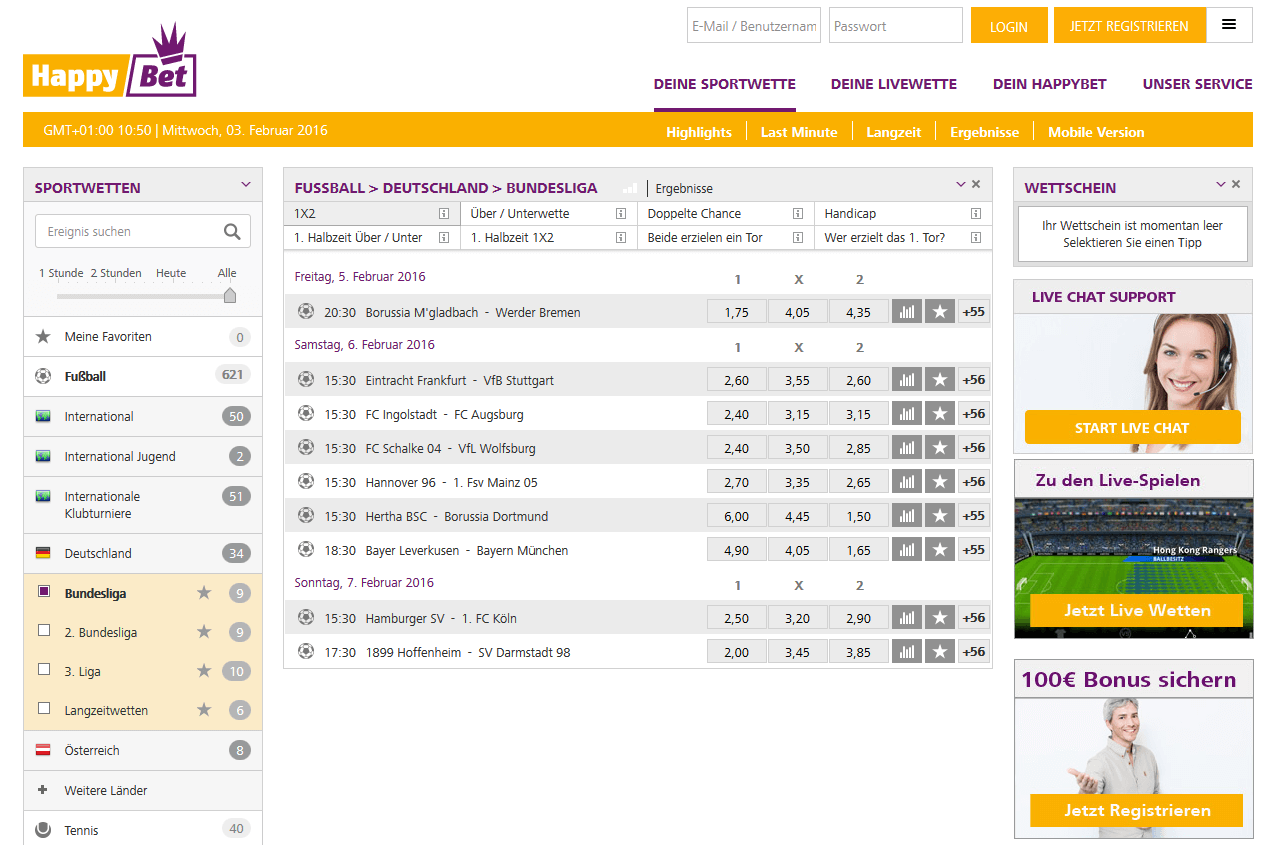Click Jetzt Registrieren in header
Image resolution: width=1271 pixels, height=845 pixels.
[1129, 26]
